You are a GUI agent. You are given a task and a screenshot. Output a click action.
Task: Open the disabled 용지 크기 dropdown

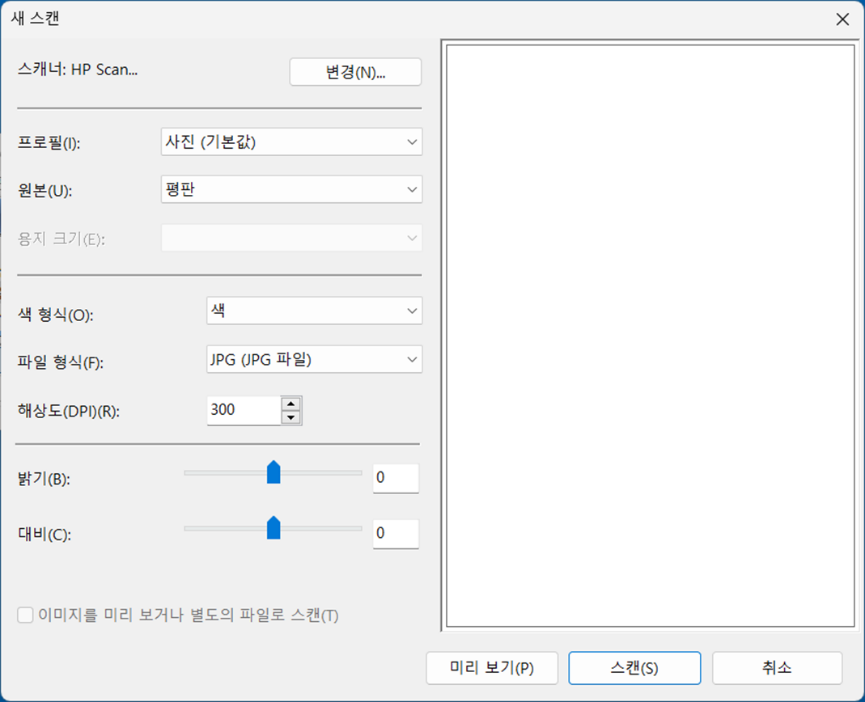point(291,238)
